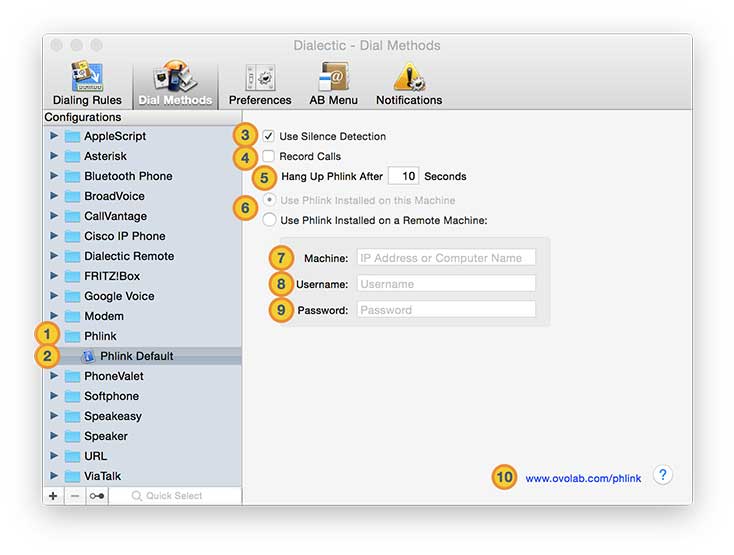The width and height of the screenshot is (734, 555).
Task: Expand the PhoneValet disclosure triangle
Action: point(54,376)
